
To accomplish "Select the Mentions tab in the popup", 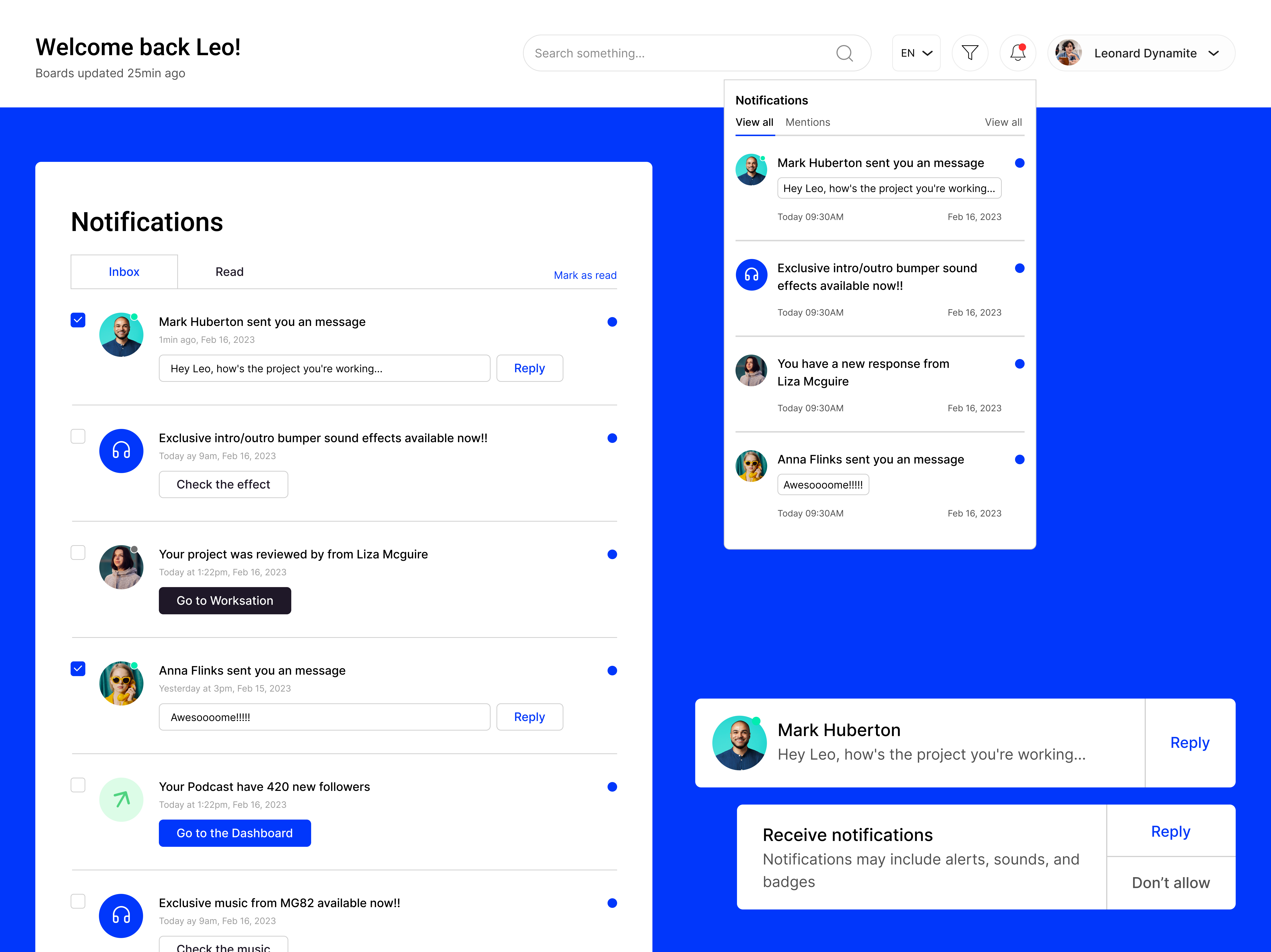I will (x=808, y=122).
